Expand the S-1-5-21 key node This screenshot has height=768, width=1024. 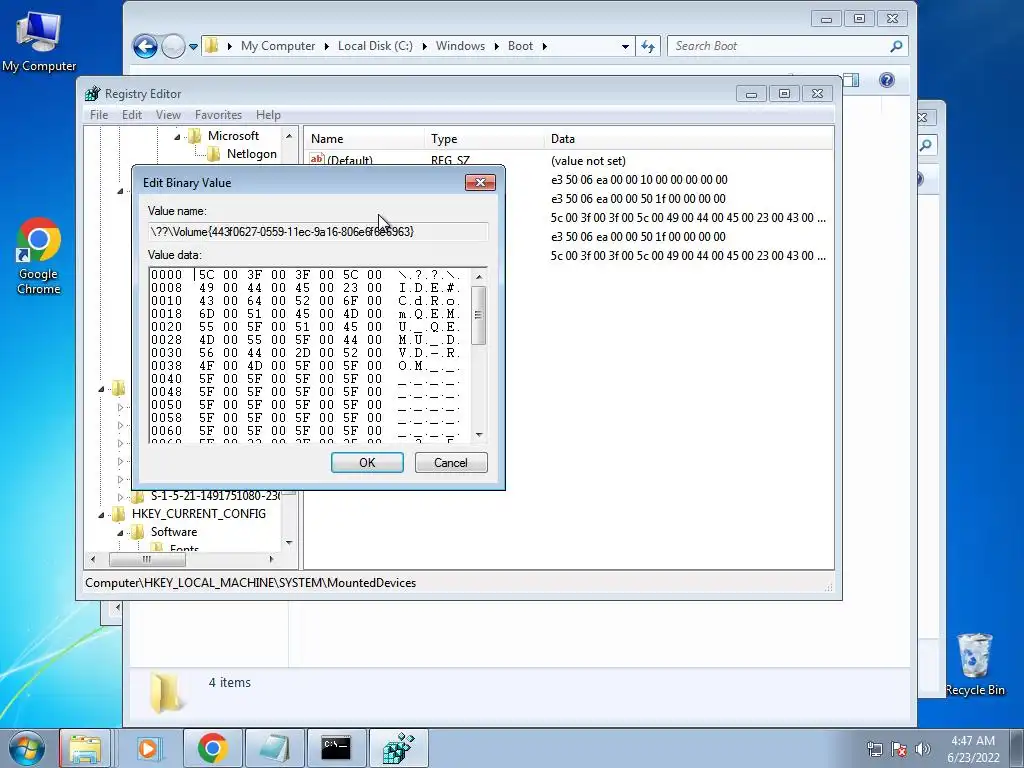pyautogui.click(x=120, y=497)
